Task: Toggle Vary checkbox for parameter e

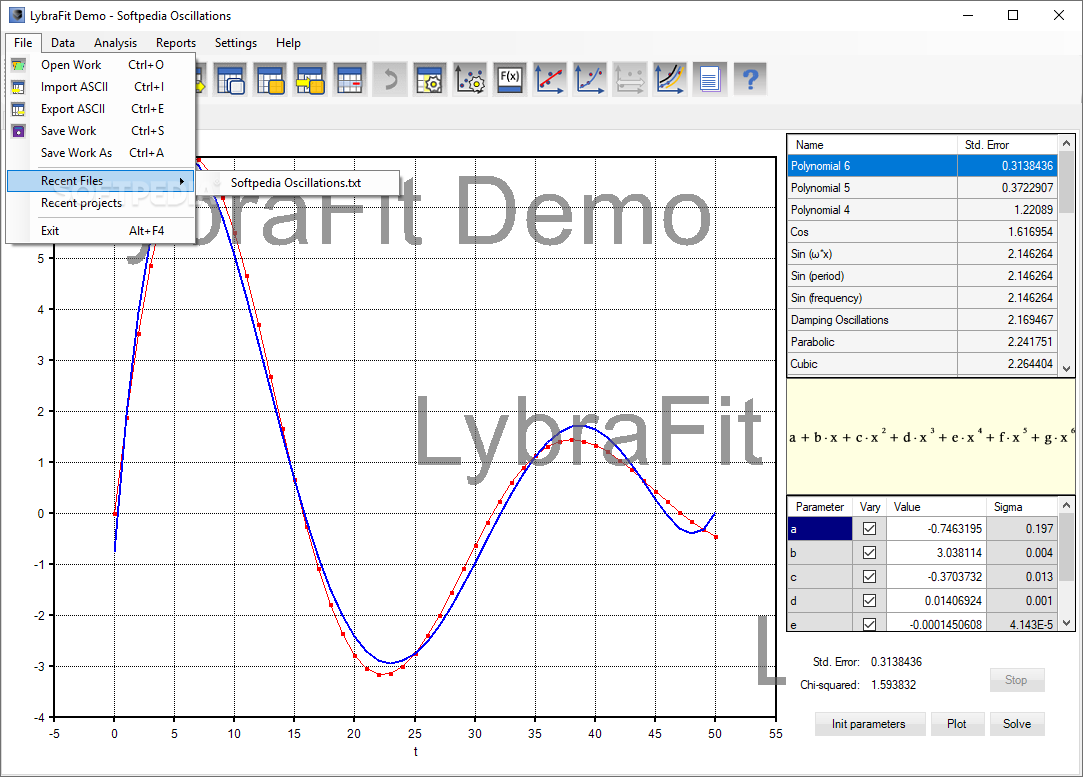Action: coord(870,624)
